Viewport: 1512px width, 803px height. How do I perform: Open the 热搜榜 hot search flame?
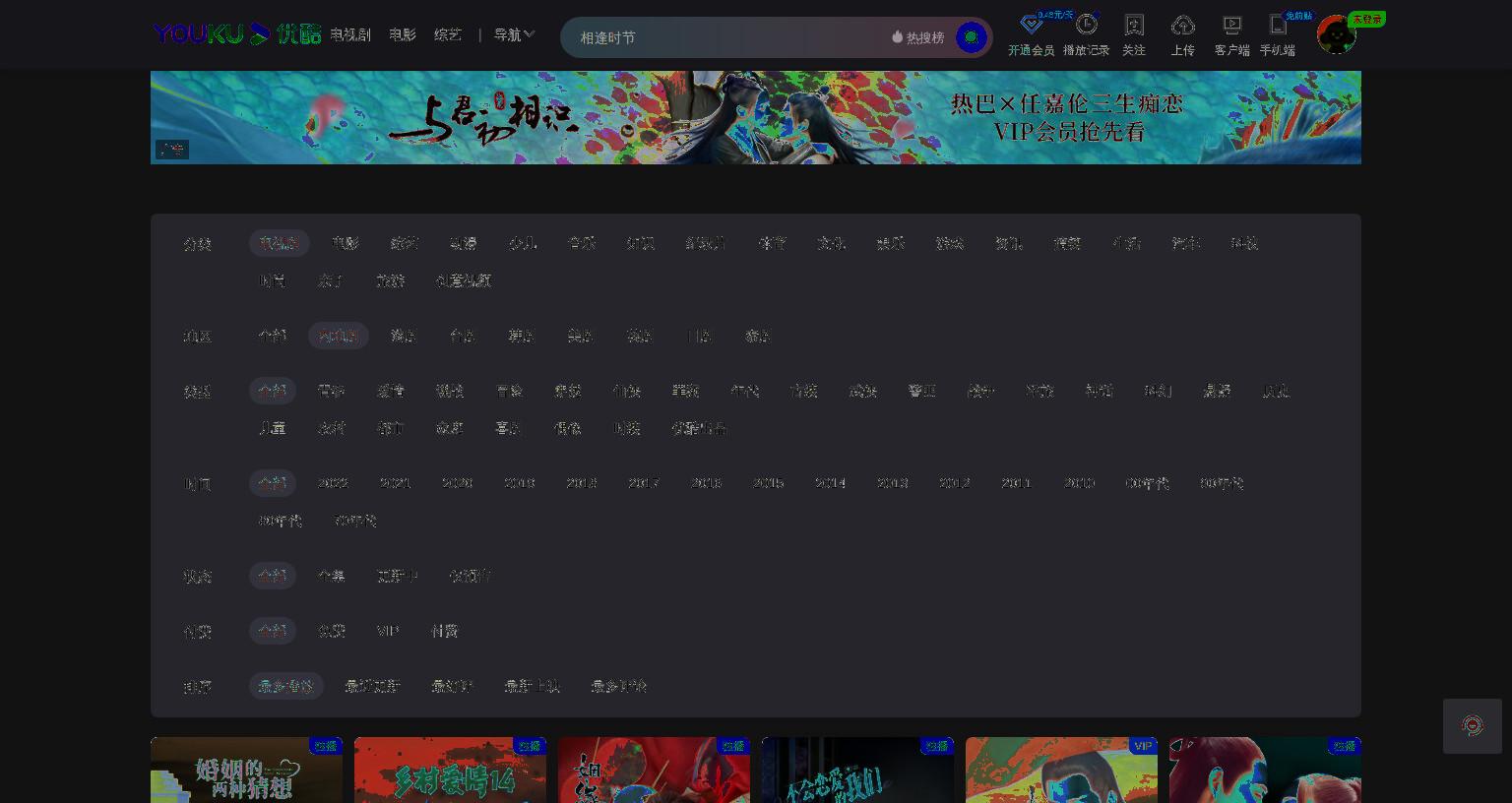917,37
